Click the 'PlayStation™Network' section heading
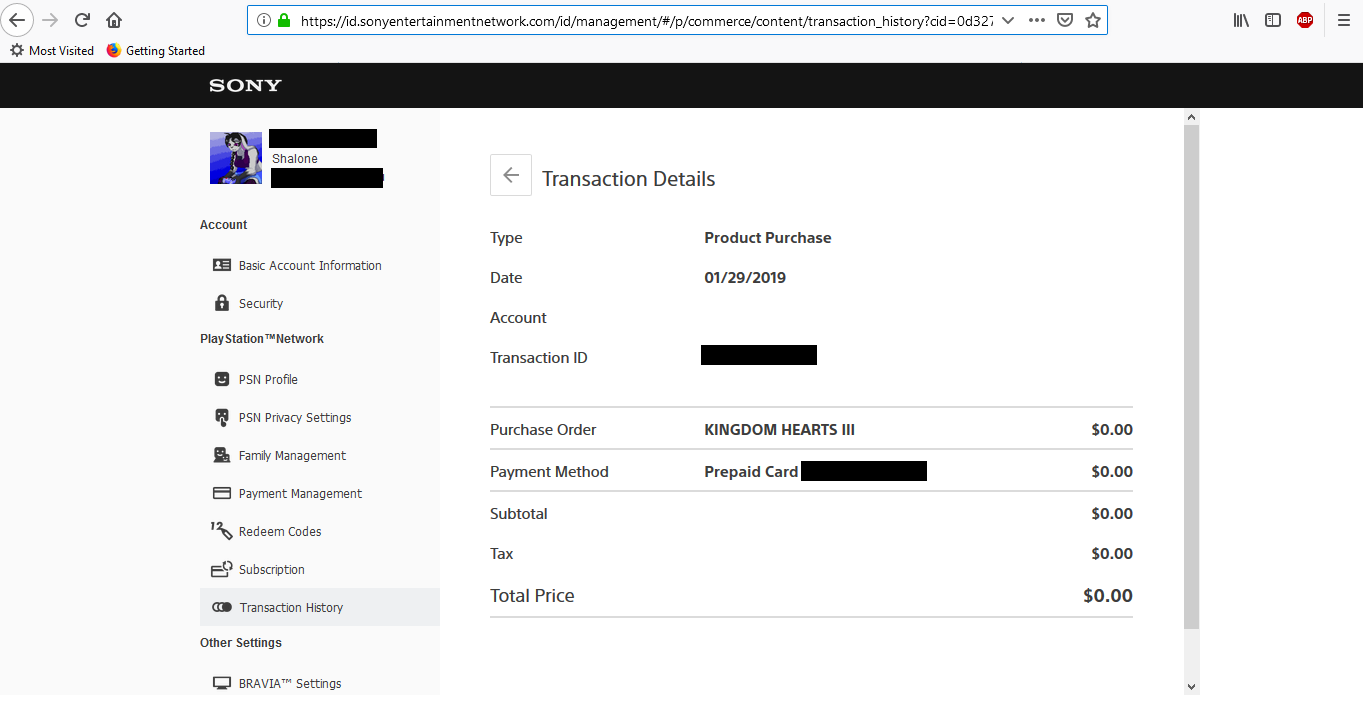This screenshot has height=703, width=1365. point(262,339)
